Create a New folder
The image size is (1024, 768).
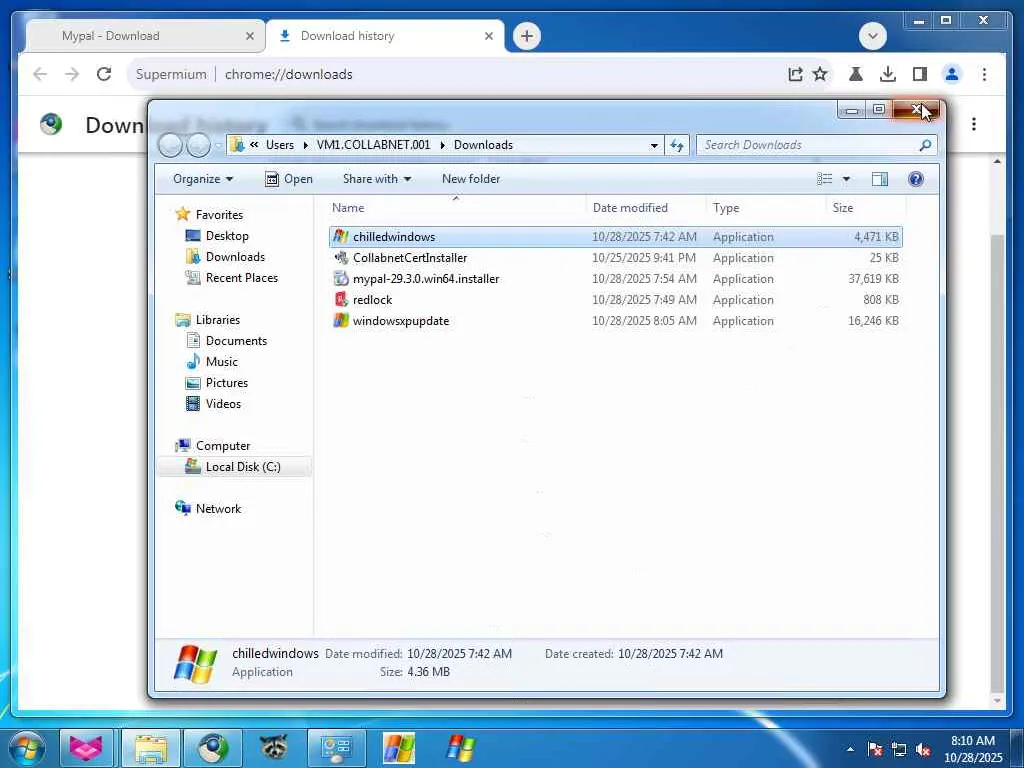pyautogui.click(x=471, y=179)
